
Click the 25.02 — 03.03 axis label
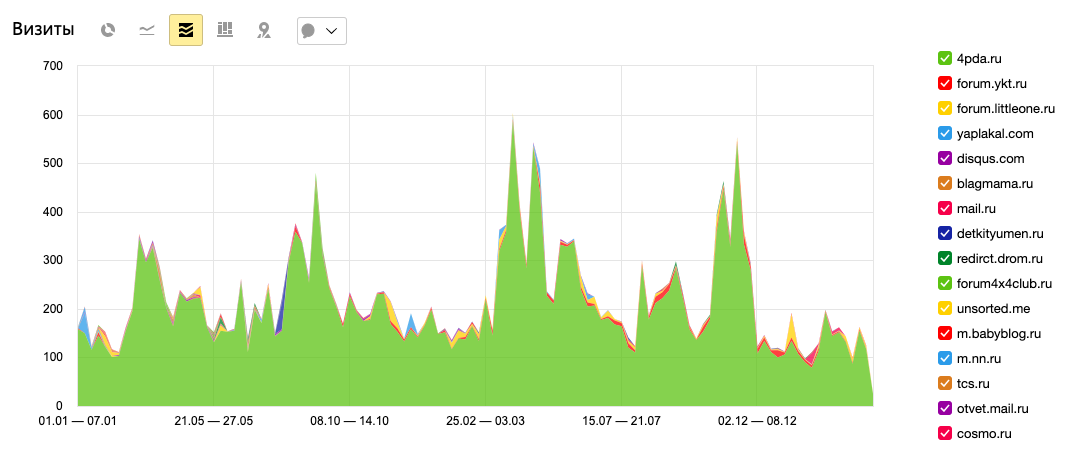point(485,421)
